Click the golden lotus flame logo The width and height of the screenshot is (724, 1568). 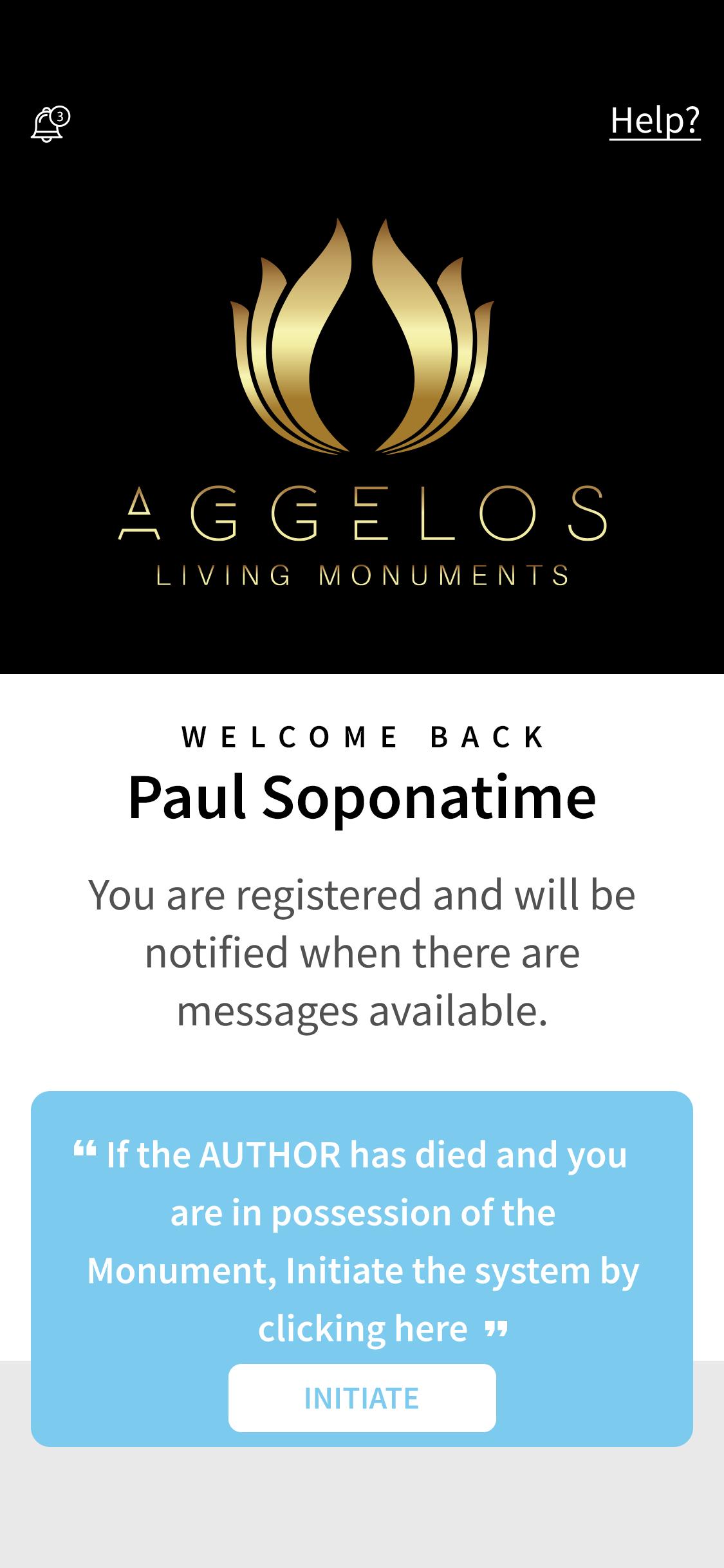(x=362, y=337)
